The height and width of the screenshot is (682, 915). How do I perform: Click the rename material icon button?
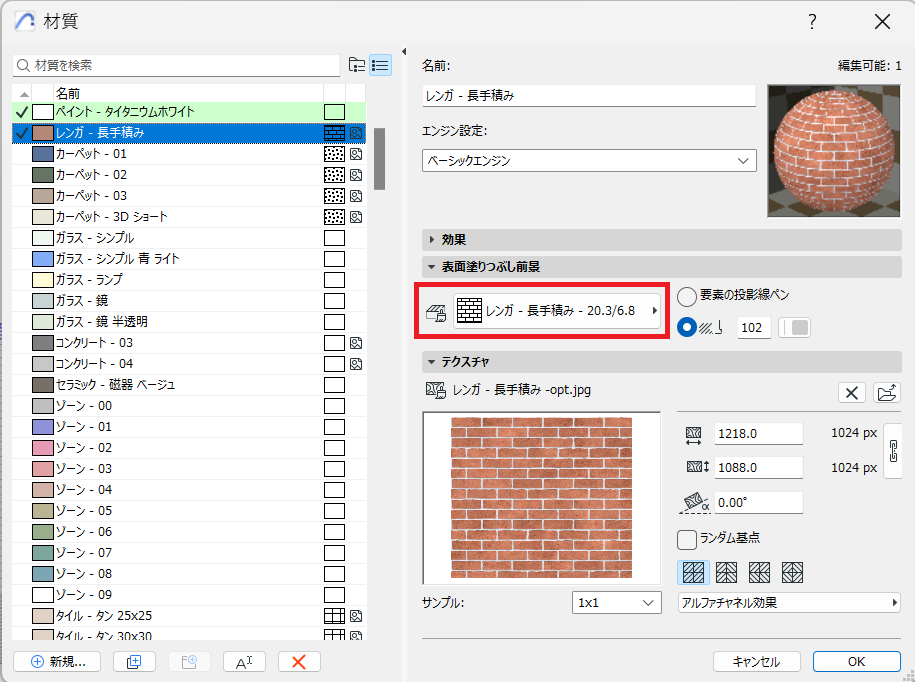click(243, 661)
